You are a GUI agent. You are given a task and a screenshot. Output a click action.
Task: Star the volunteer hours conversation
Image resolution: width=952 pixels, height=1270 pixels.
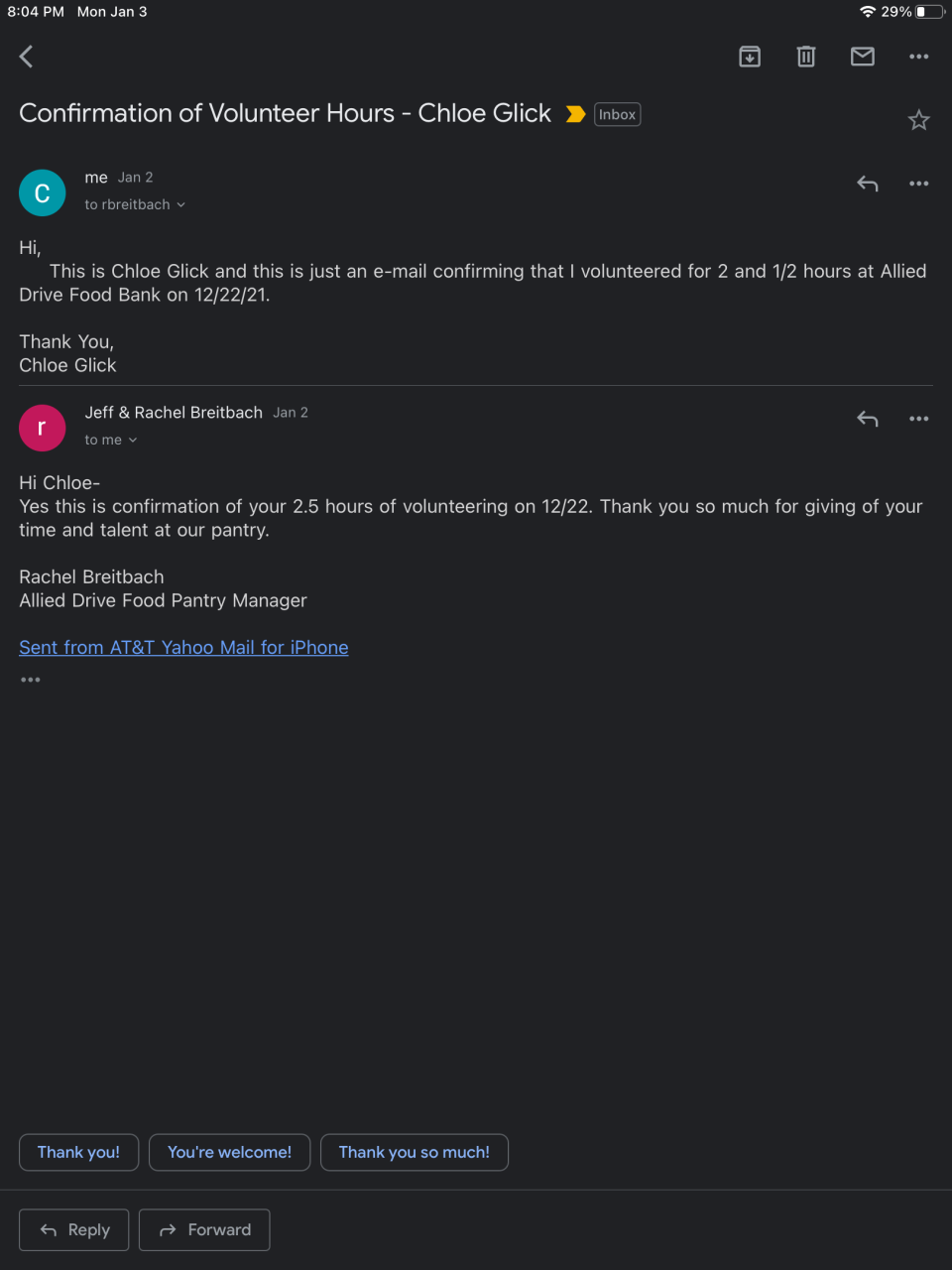(919, 120)
